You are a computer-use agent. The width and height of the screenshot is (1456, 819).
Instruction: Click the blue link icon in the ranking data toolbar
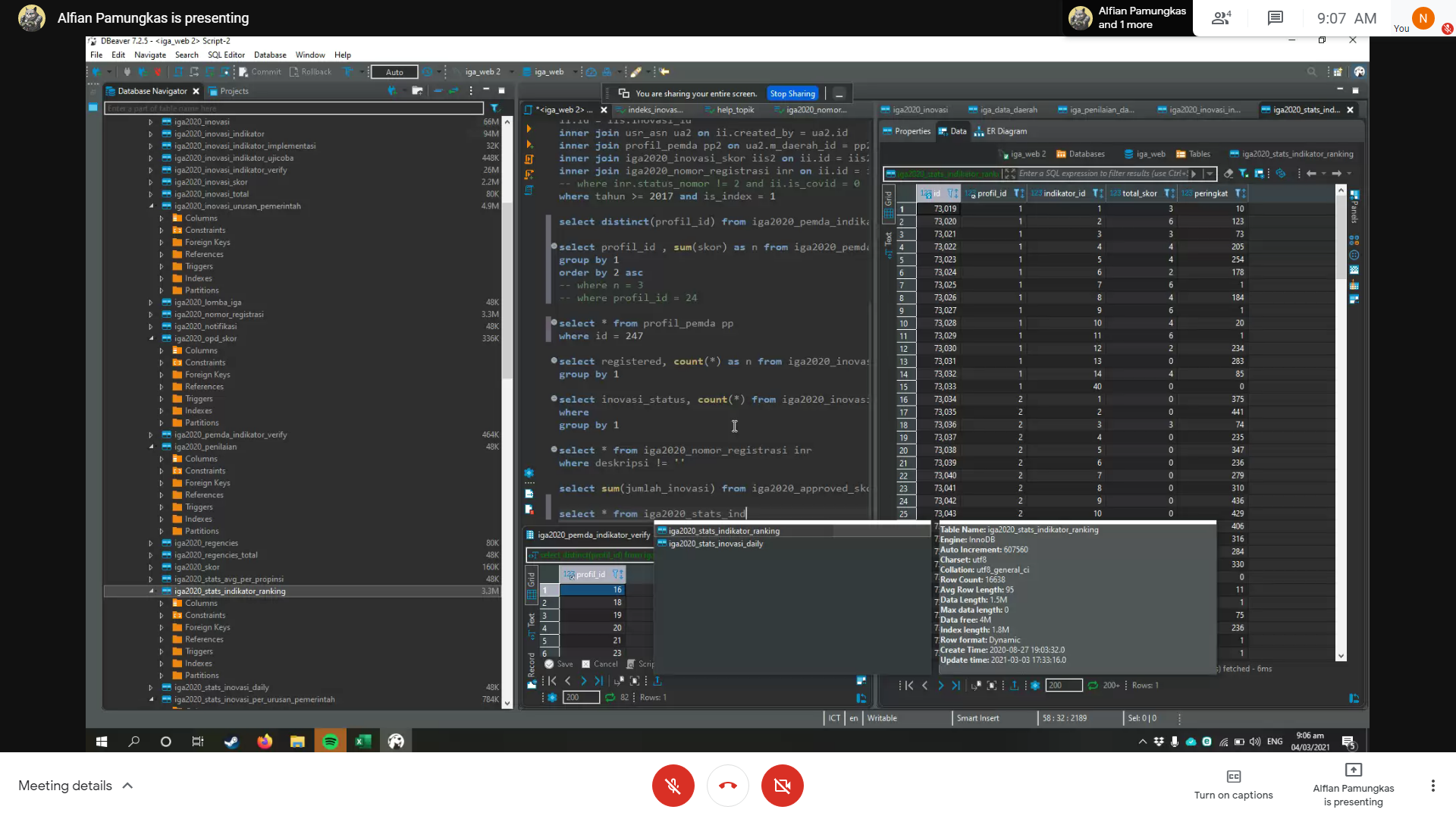(1281, 174)
